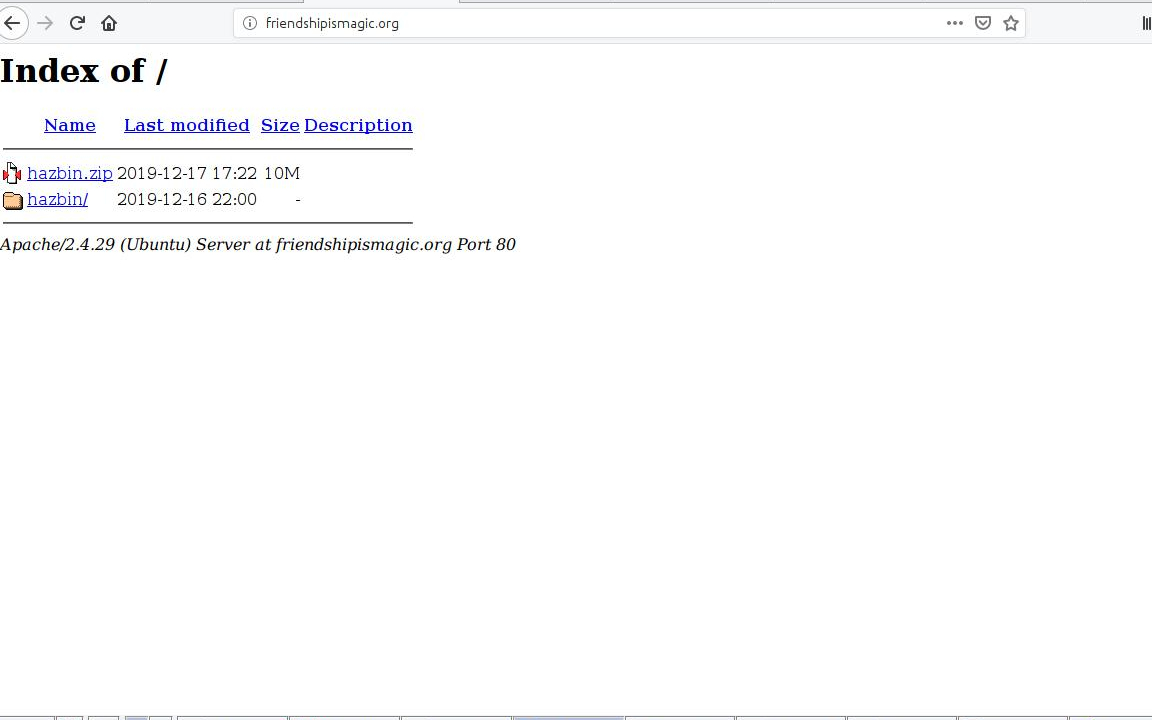Open the page actions three-dot menu
This screenshot has width=1152, height=720.
coord(954,23)
